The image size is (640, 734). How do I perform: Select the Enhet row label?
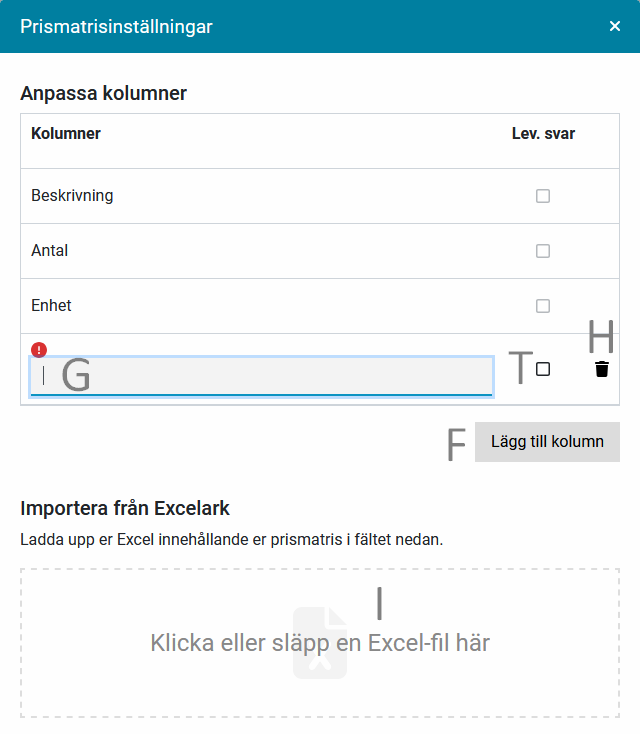click(x=51, y=306)
